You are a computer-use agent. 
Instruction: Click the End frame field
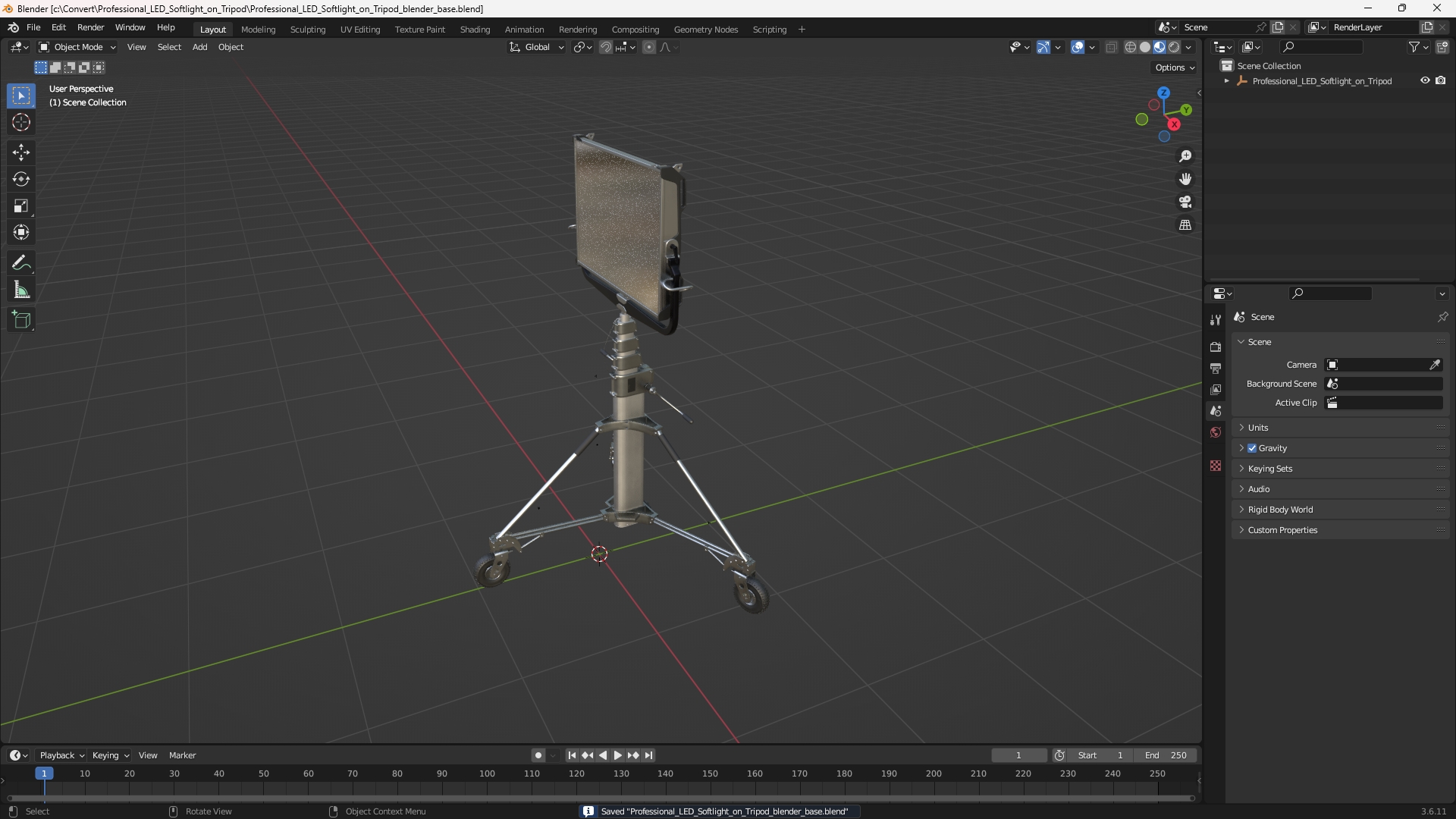coord(1166,755)
